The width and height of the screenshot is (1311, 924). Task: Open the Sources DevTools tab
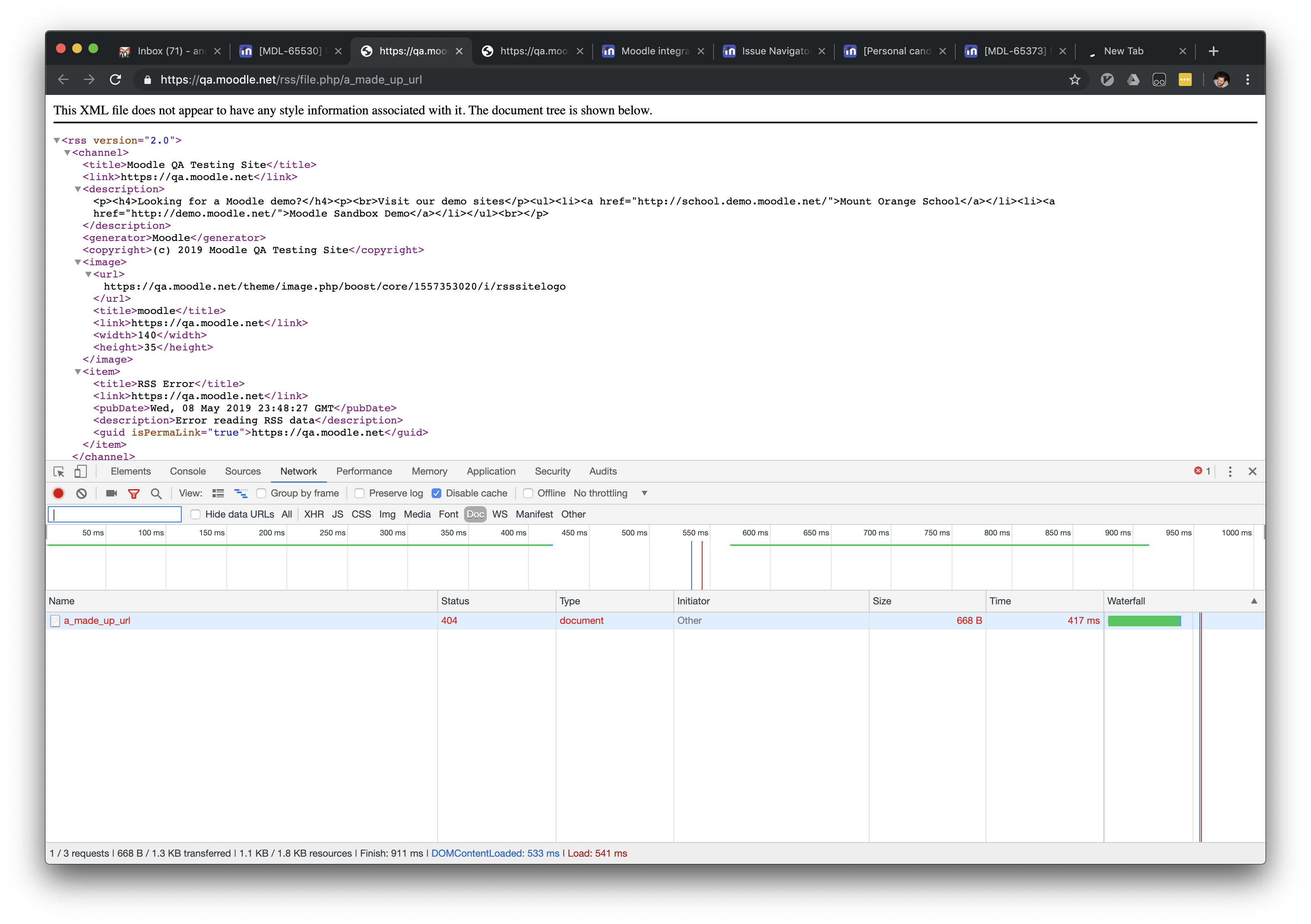pyautogui.click(x=243, y=472)
